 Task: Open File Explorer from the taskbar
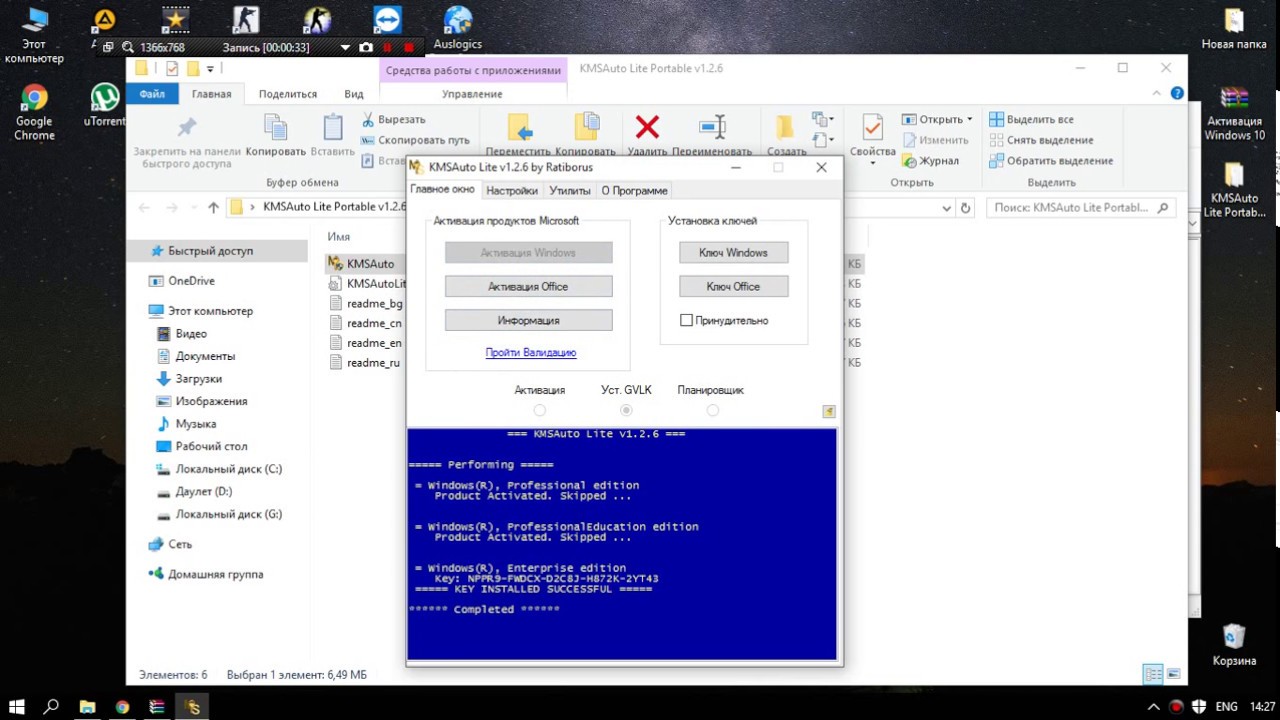(87, 707)
